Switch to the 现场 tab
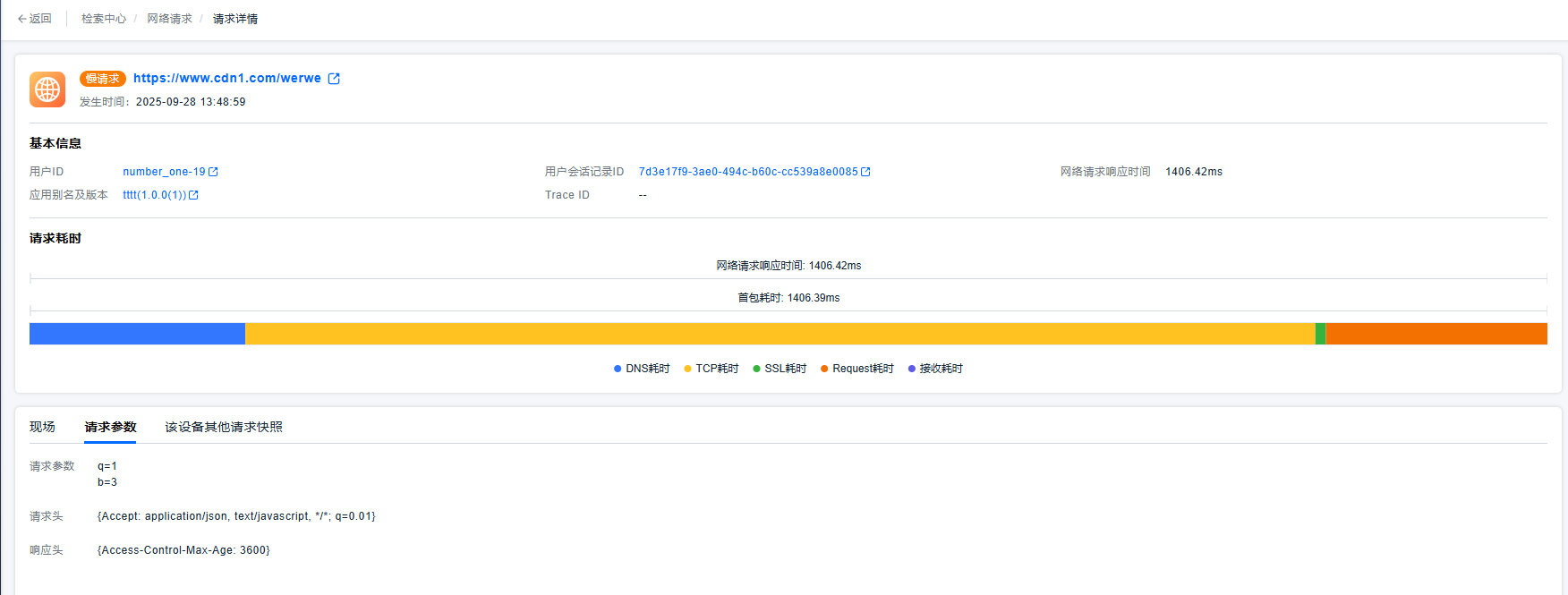This screenshot has height=595, width=1568. tap(42, 427)
